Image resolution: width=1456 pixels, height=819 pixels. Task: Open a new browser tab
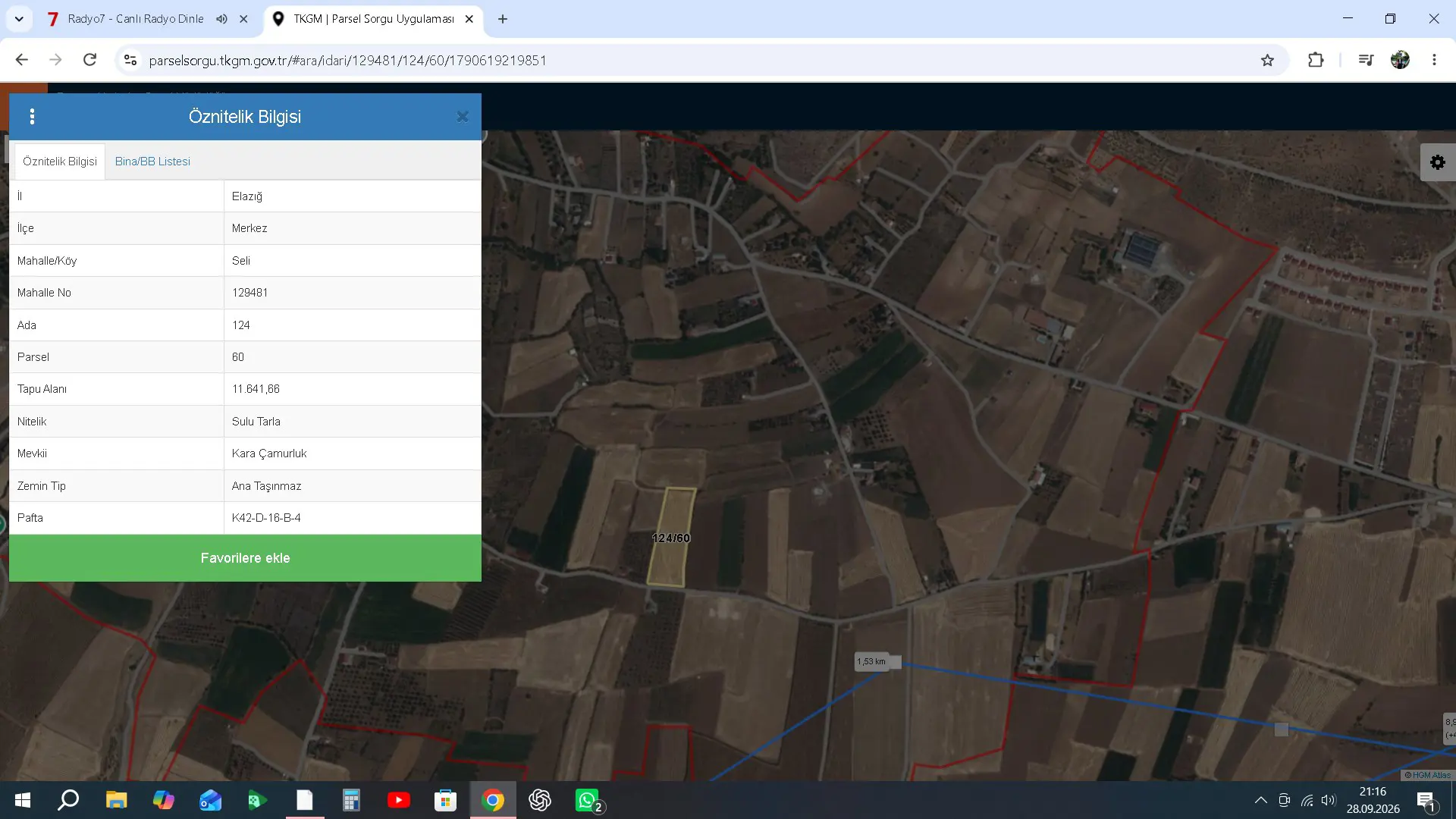pos(503,19)
